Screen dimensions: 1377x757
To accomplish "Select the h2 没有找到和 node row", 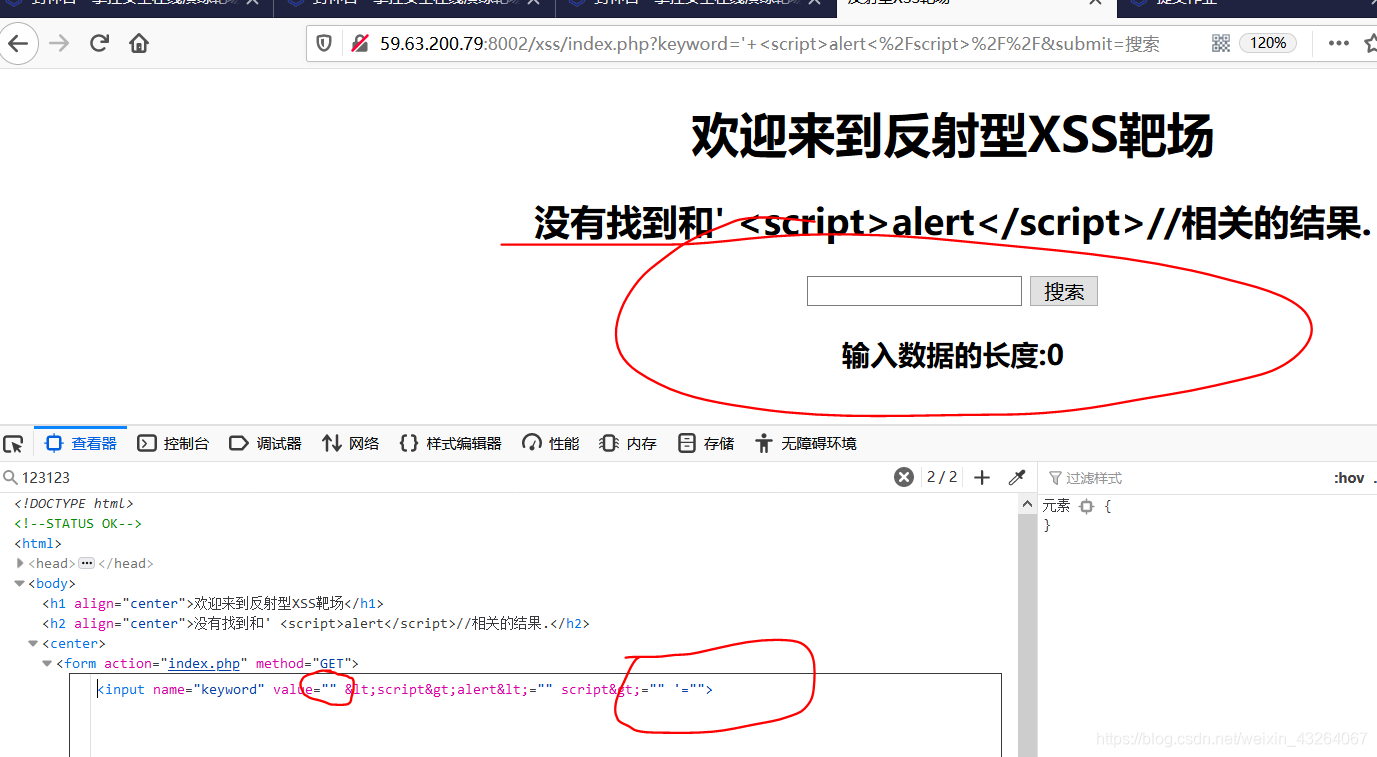I will point(316,623).
